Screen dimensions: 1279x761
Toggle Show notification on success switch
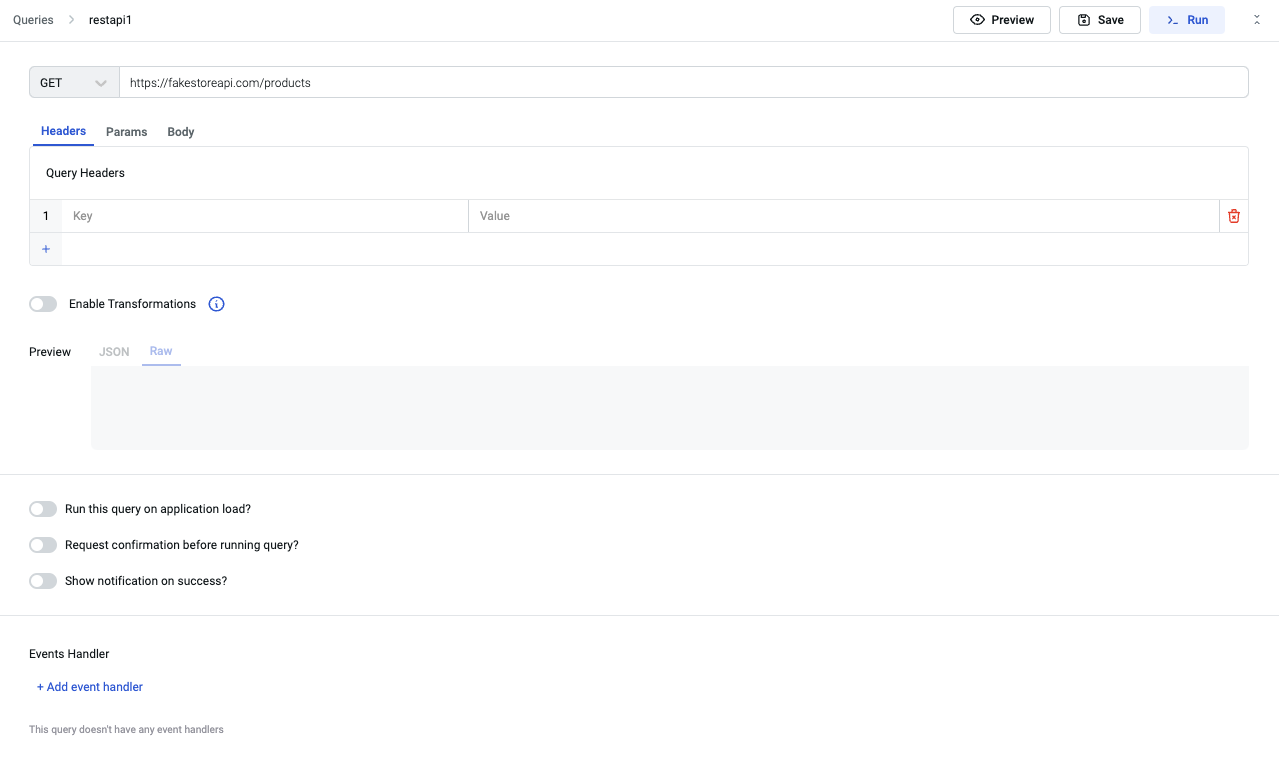tap(43, 581)
